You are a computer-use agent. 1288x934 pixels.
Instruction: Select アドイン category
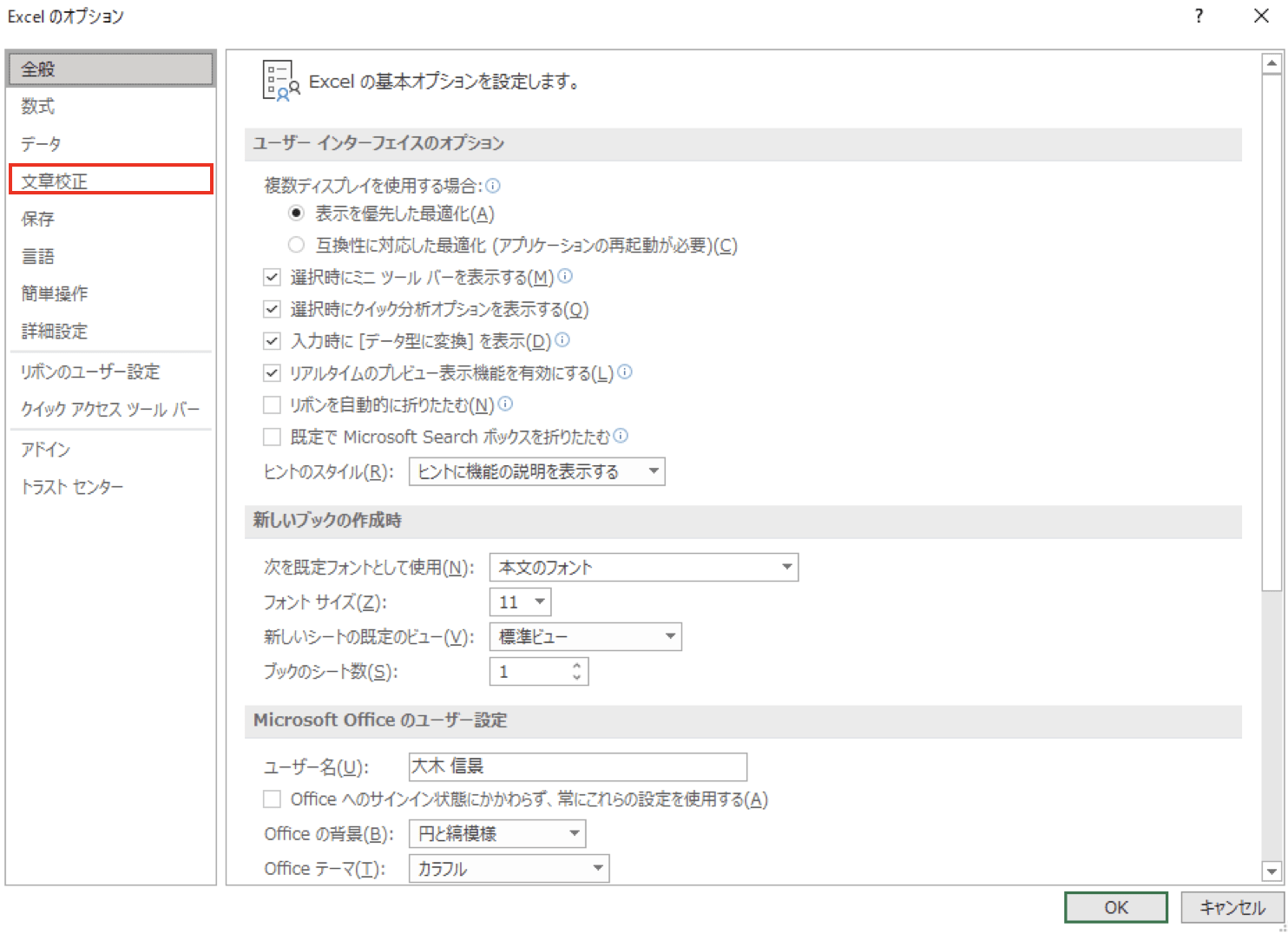pos(111,449)
